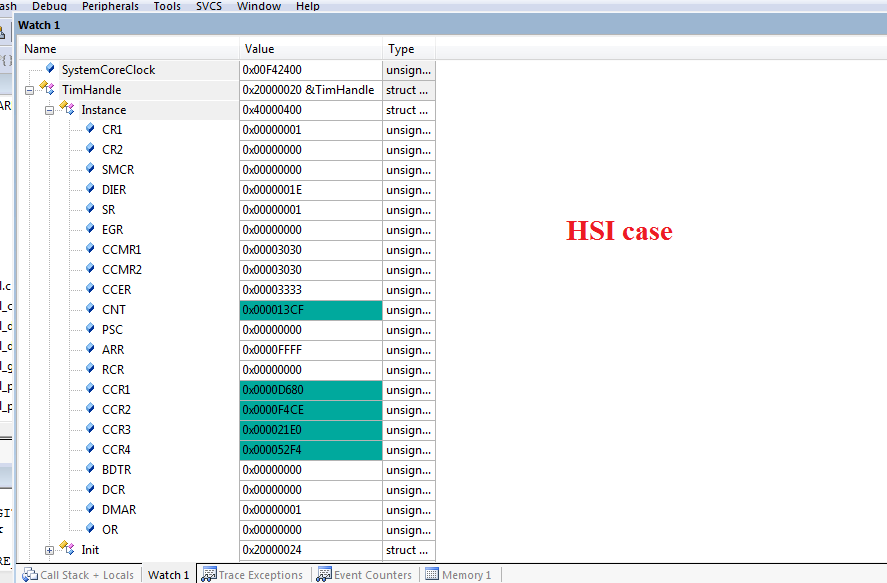Click the CCR2 register icon

(x=91, y=408)
